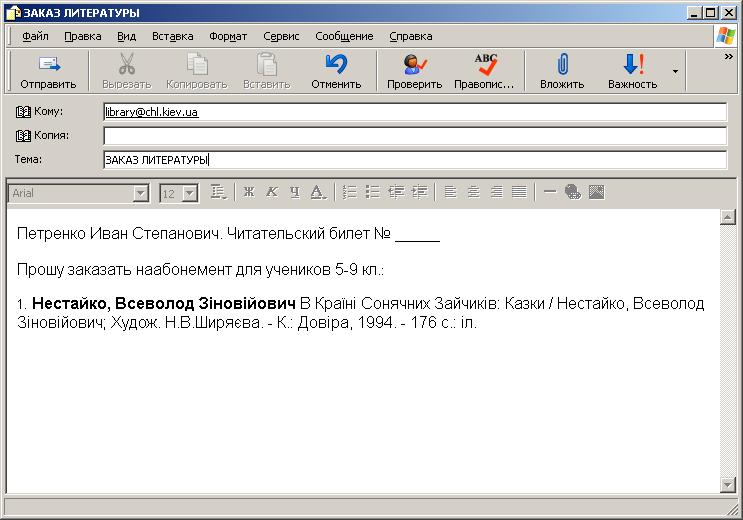
Task: Send the message with Отправить
Action: point(48,71)
